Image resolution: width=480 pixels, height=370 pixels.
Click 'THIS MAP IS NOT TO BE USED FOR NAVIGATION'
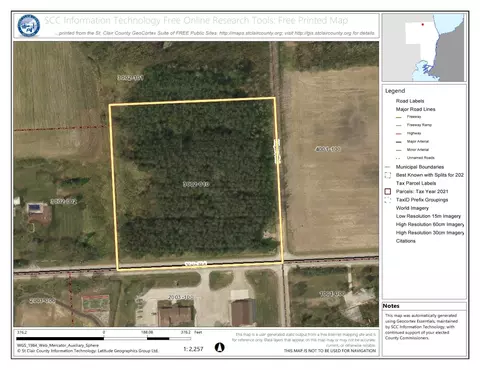330,351
